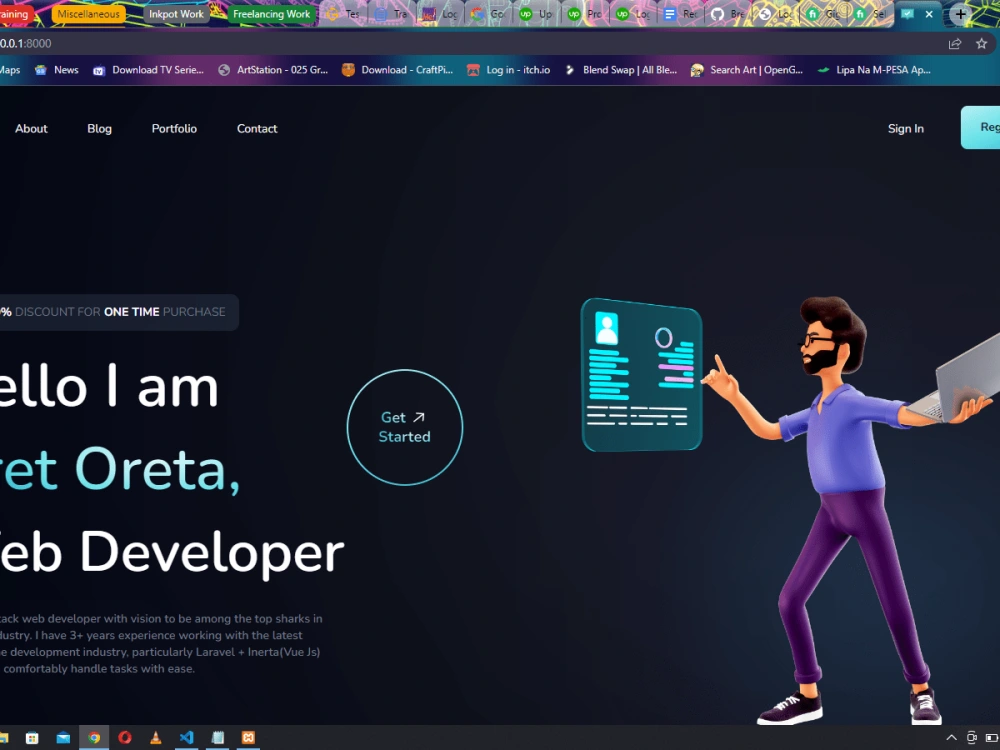Click the circular Get Started button
1000x750 pixels.
point(405,427)
